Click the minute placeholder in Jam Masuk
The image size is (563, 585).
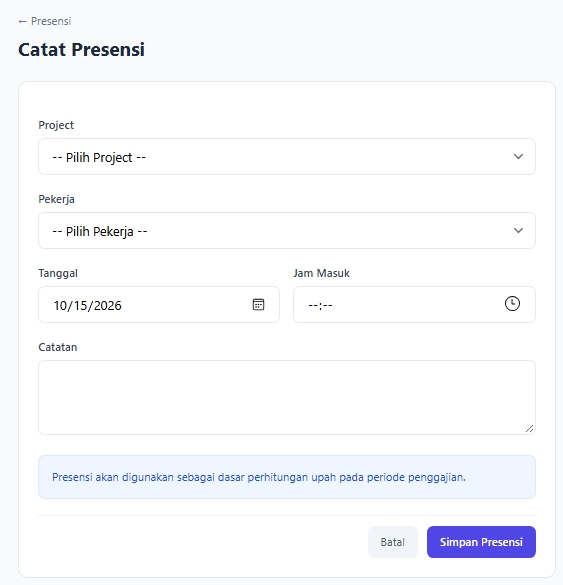pyautogui.click(x=328, y=306)
